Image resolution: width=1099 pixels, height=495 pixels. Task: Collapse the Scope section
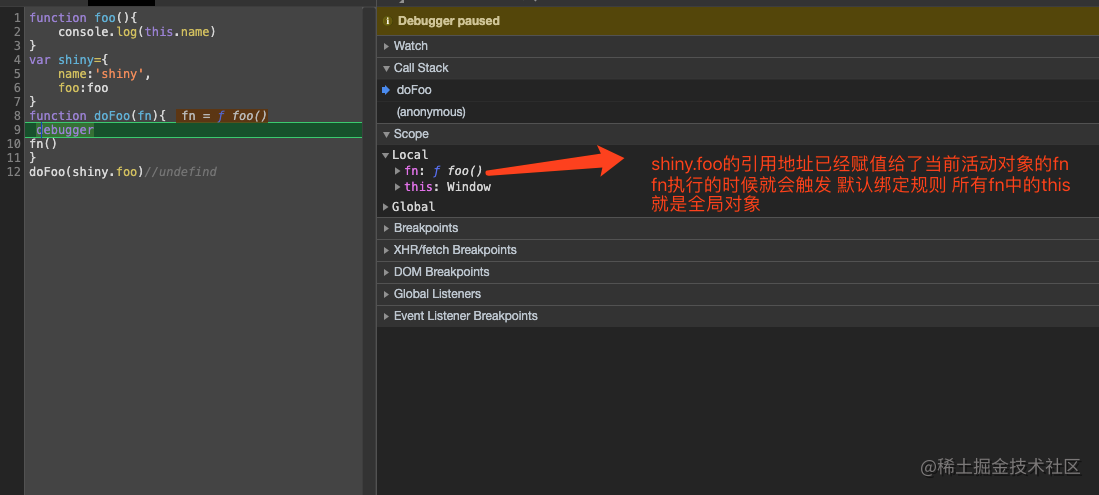click(386, 134)
